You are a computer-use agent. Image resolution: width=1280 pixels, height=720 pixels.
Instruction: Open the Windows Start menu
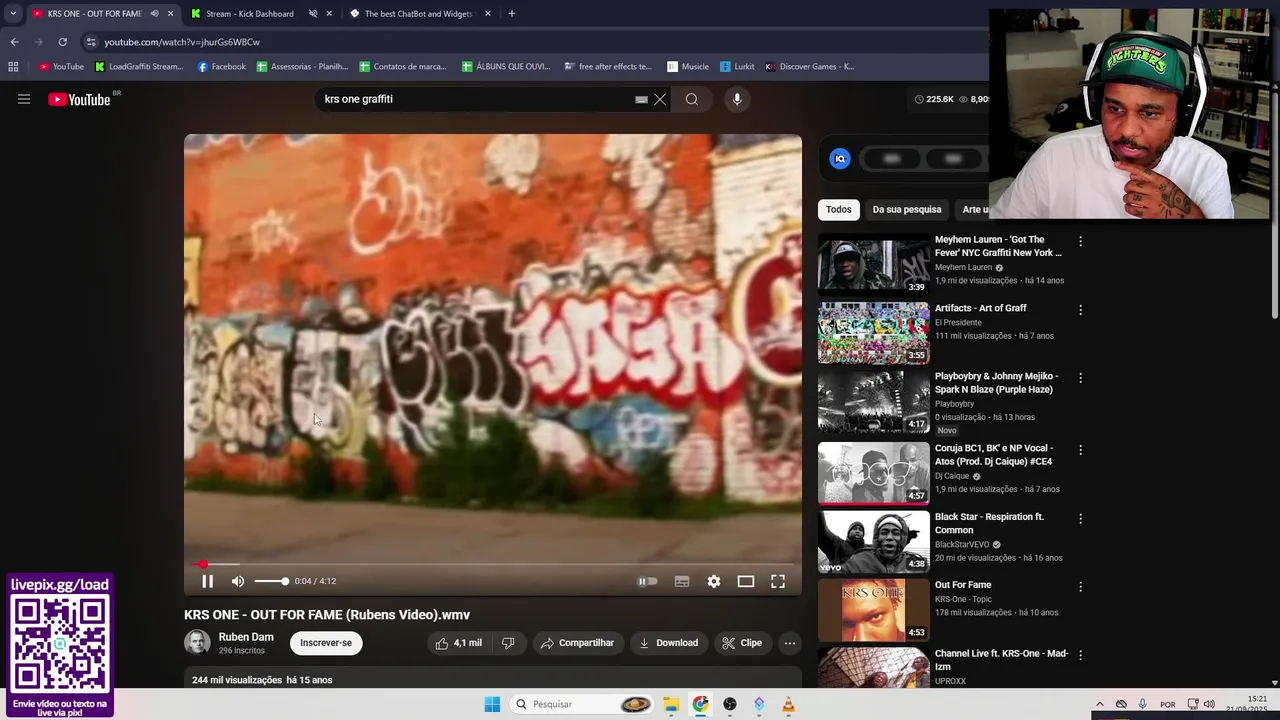point(492,705)
